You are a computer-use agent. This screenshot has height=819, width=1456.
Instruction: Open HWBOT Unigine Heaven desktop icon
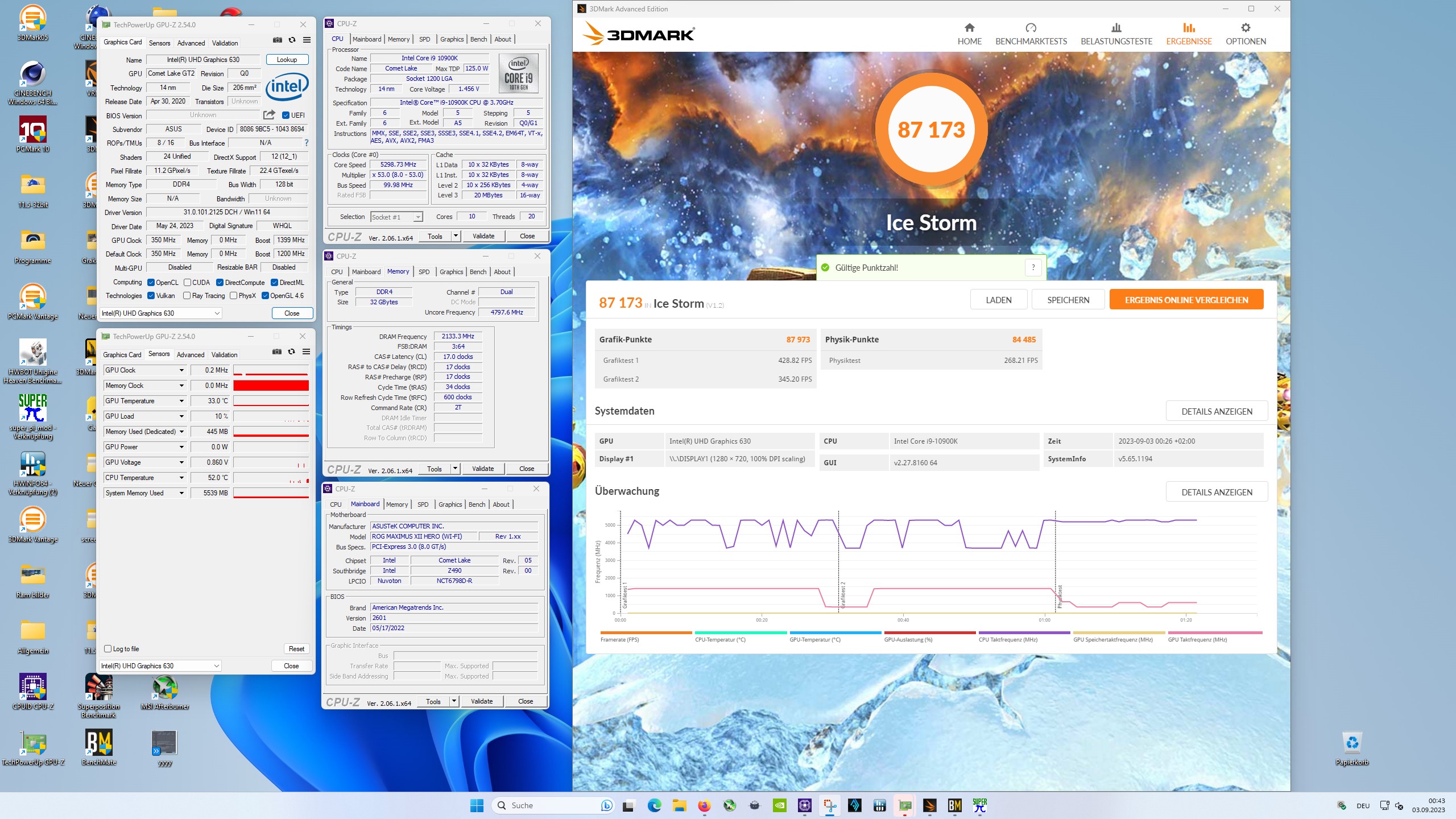(33, 361)
